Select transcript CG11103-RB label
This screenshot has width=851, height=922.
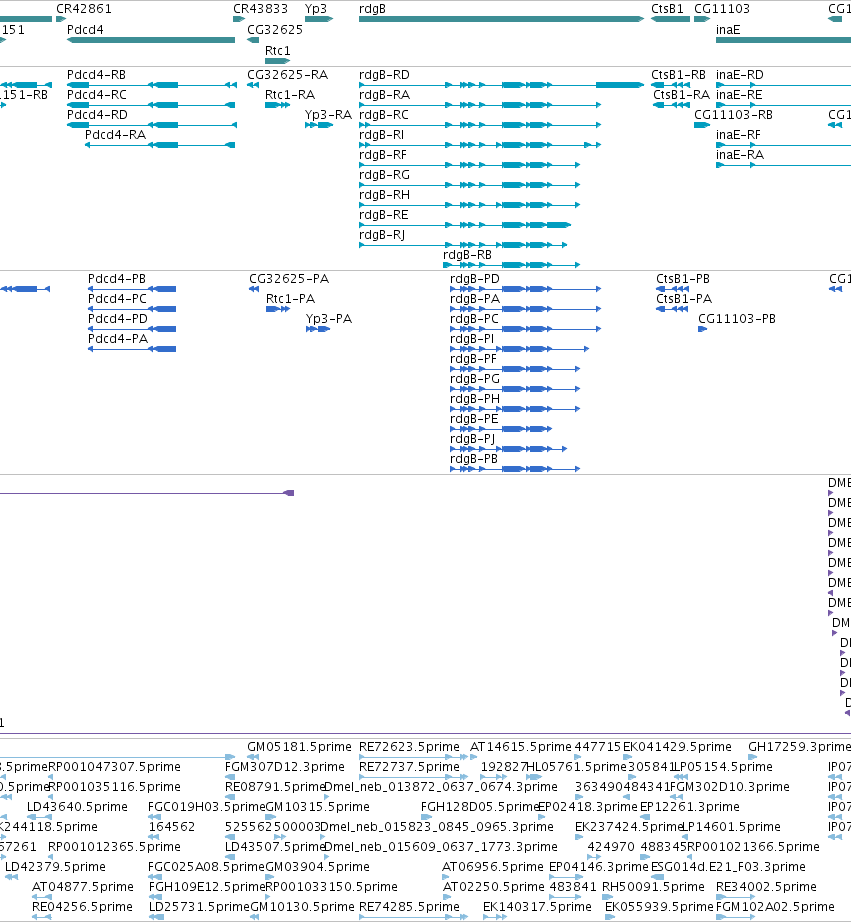[x=733, y=115]
